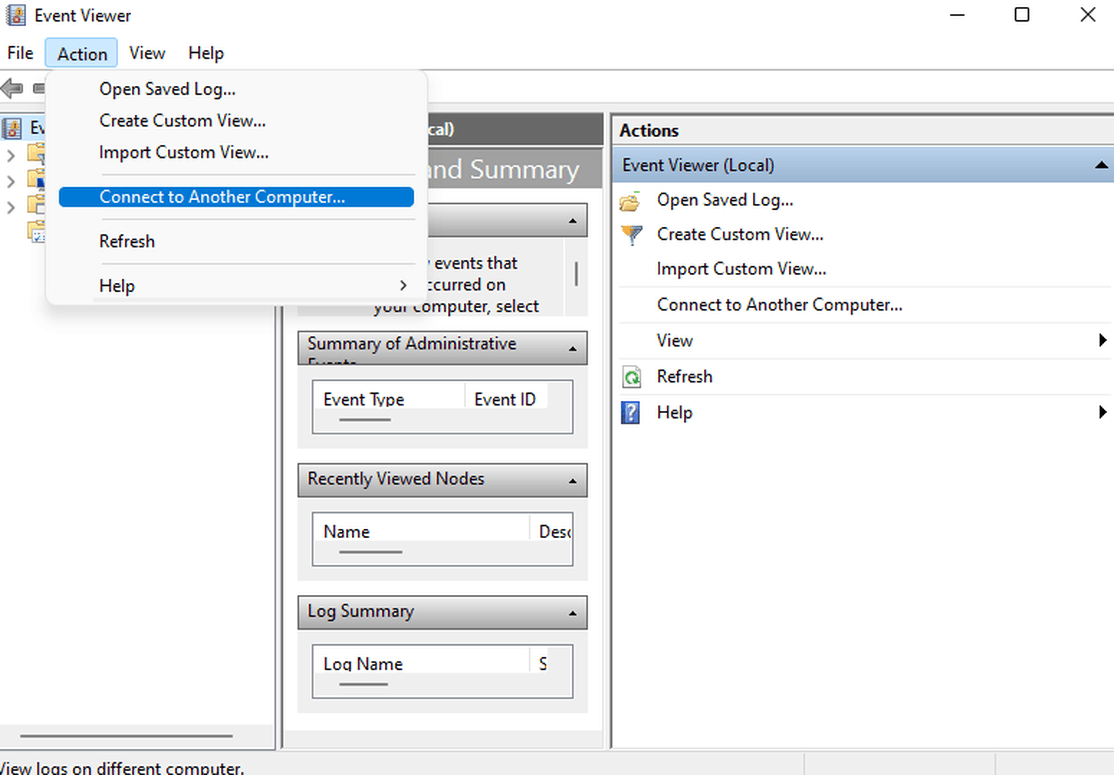
Task: Open the View menu in the menu bar
Action: pyautogui.click(x=147, y=53)
